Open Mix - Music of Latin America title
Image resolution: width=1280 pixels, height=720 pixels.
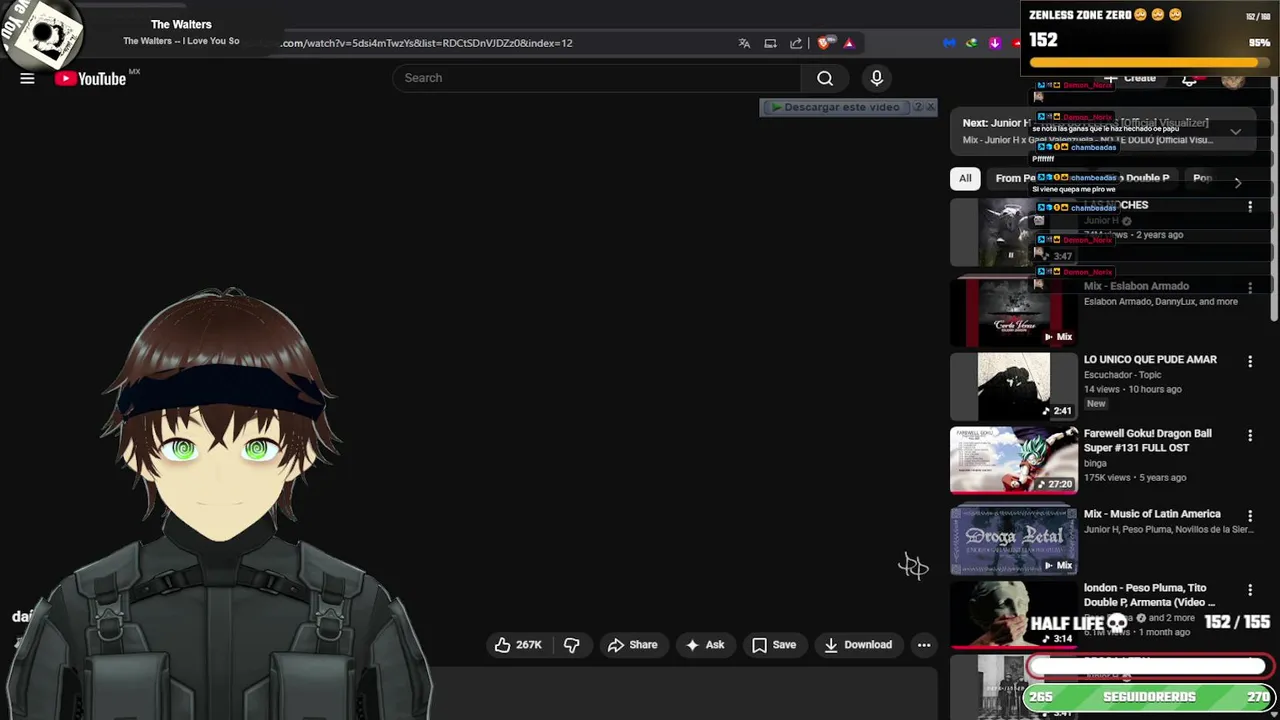[x=1152, y=514]
